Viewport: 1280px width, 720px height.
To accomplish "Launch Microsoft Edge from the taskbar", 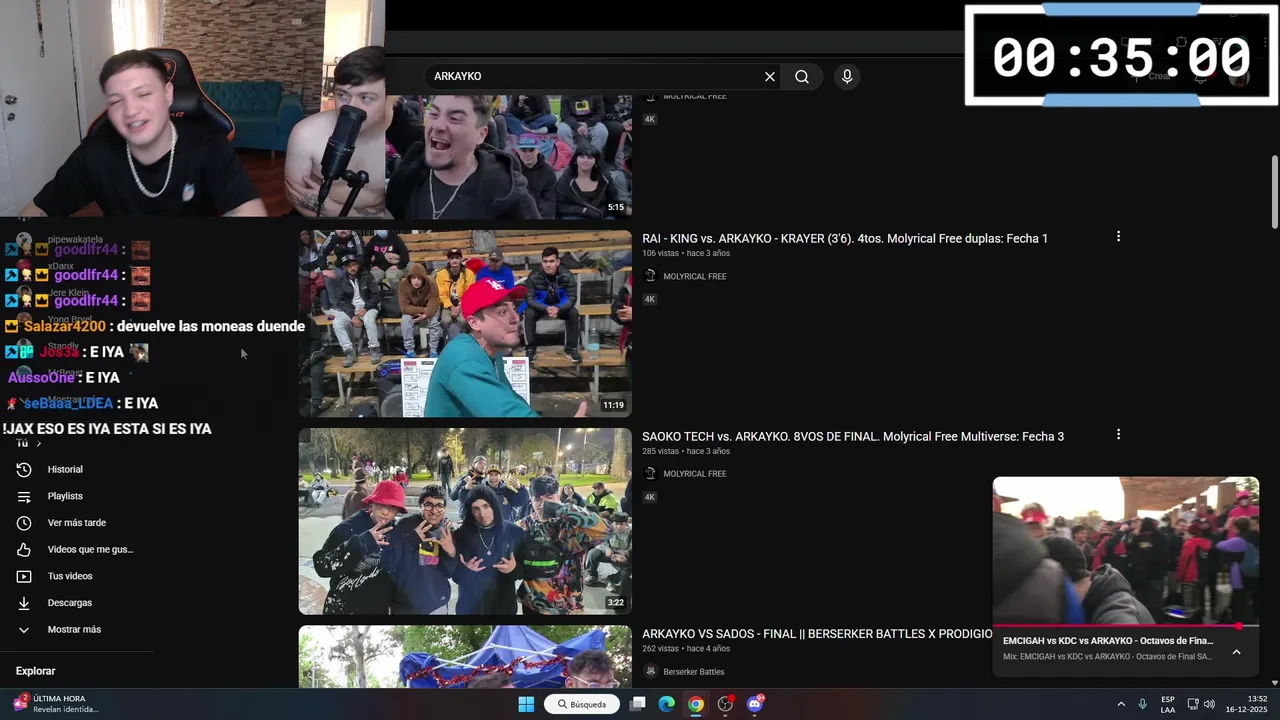I will pos(666,704).
